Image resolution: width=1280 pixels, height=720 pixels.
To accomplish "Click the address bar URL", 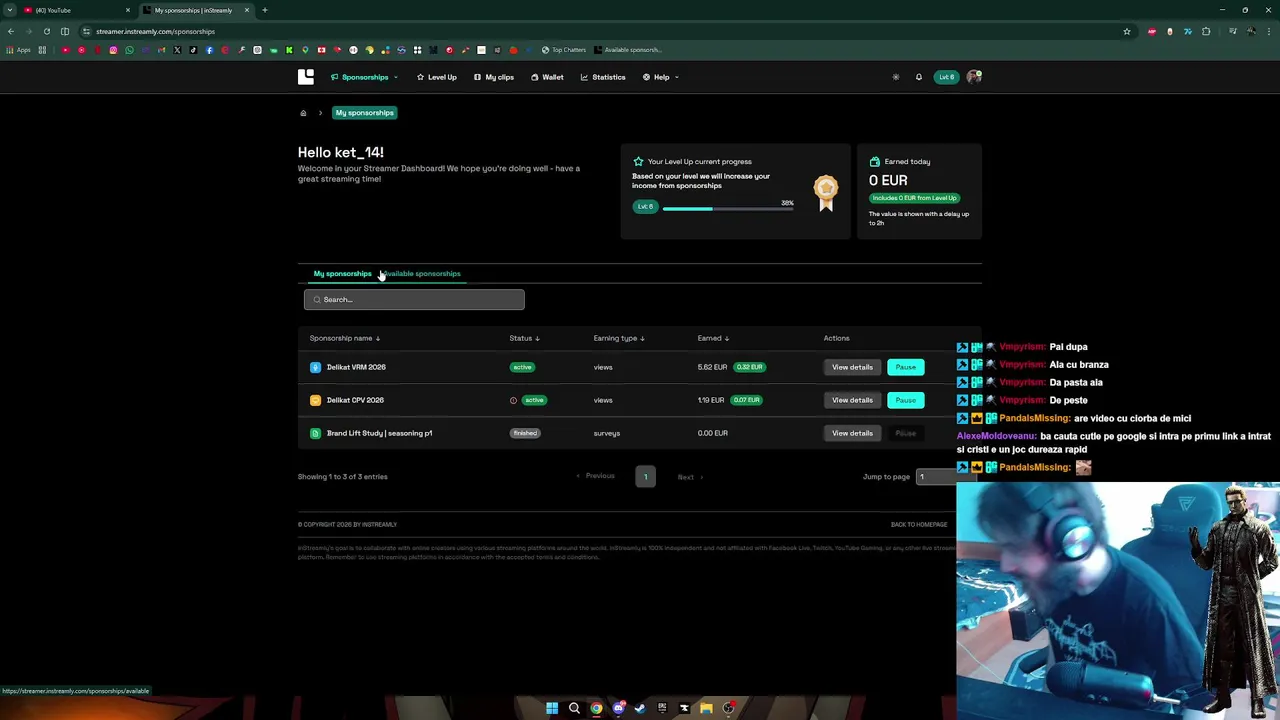I will tap(155, 31).
